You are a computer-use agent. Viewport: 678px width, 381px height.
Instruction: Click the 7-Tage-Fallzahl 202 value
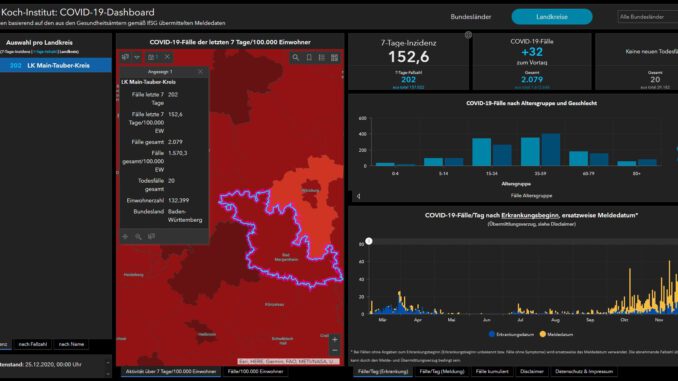pos(408,80)
